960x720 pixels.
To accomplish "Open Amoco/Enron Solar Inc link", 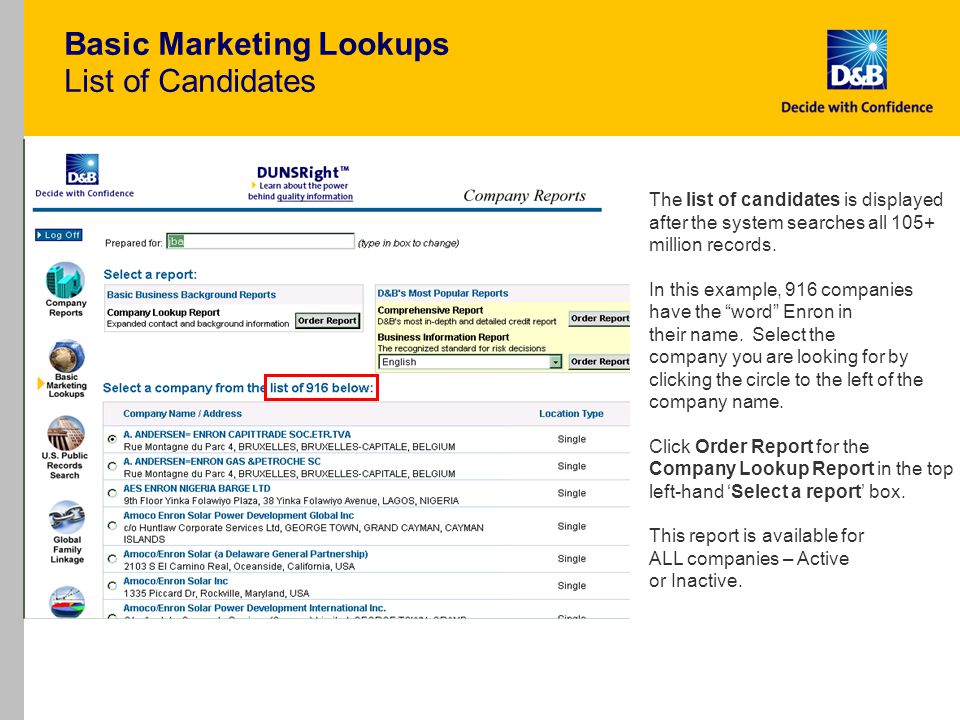I will tap(175, 580).
